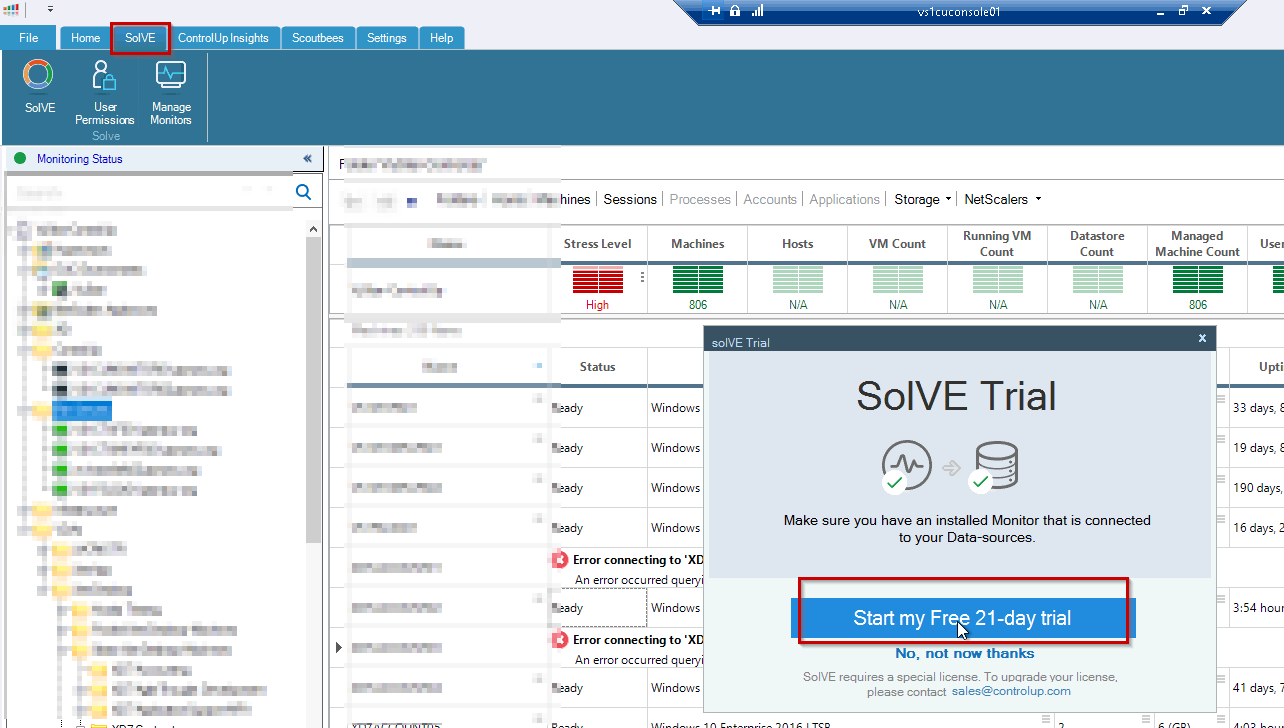The height and width of the screenshot is (728, 1284).
Task: Switch to the Accounts view
Action: tap(770, 199)
